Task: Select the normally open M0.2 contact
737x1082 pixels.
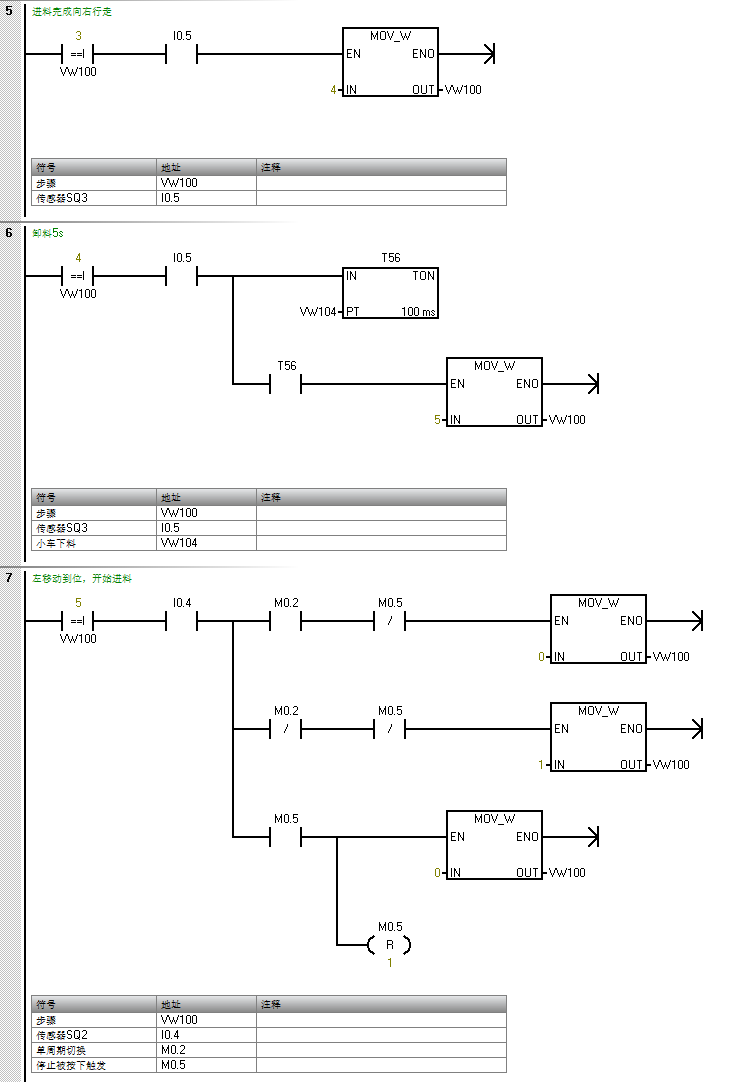Action: coord(286,621)
